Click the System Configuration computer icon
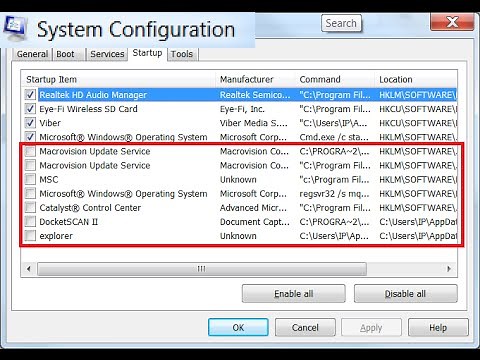Screen dimensions: 480x360 15,27
